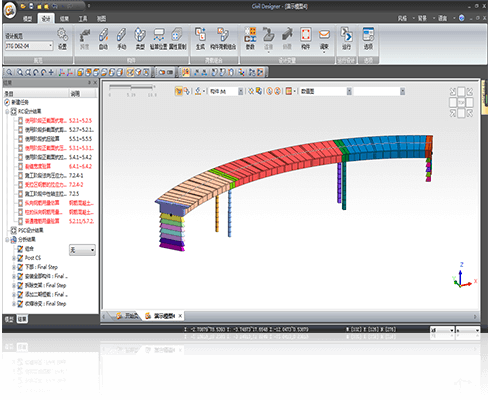Open the 构件荷载组合 member load combination icon
The image size is (490, 400).
click(x=223, y=39)
